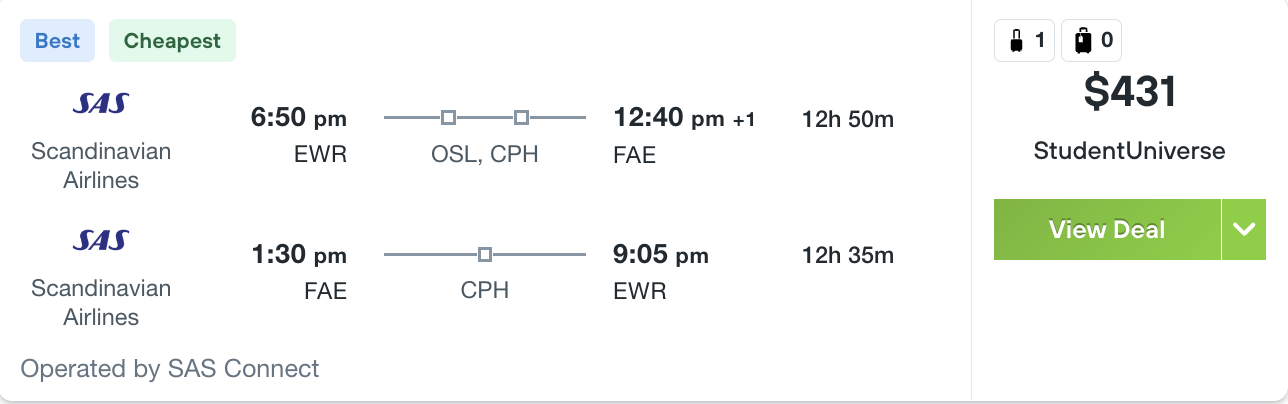This screenshot has width=1288, height=404.
Task: Click the 12h 35m return duration
Action: click(x=848, y=256)
